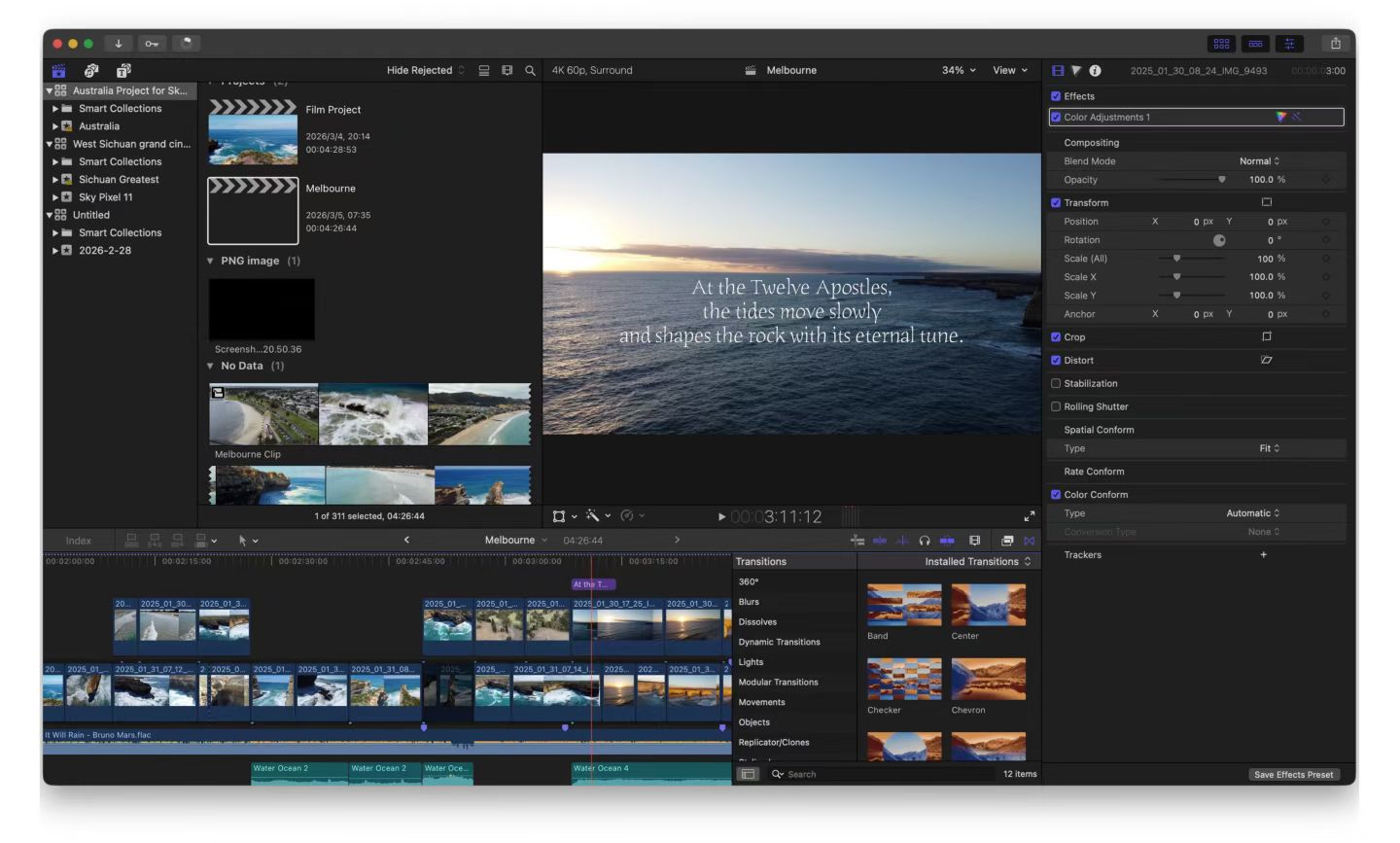This screenshot has height=843, width=1400.
Task: Toggle the Browser grid button in toolbar
Action: click(1221, 43)
